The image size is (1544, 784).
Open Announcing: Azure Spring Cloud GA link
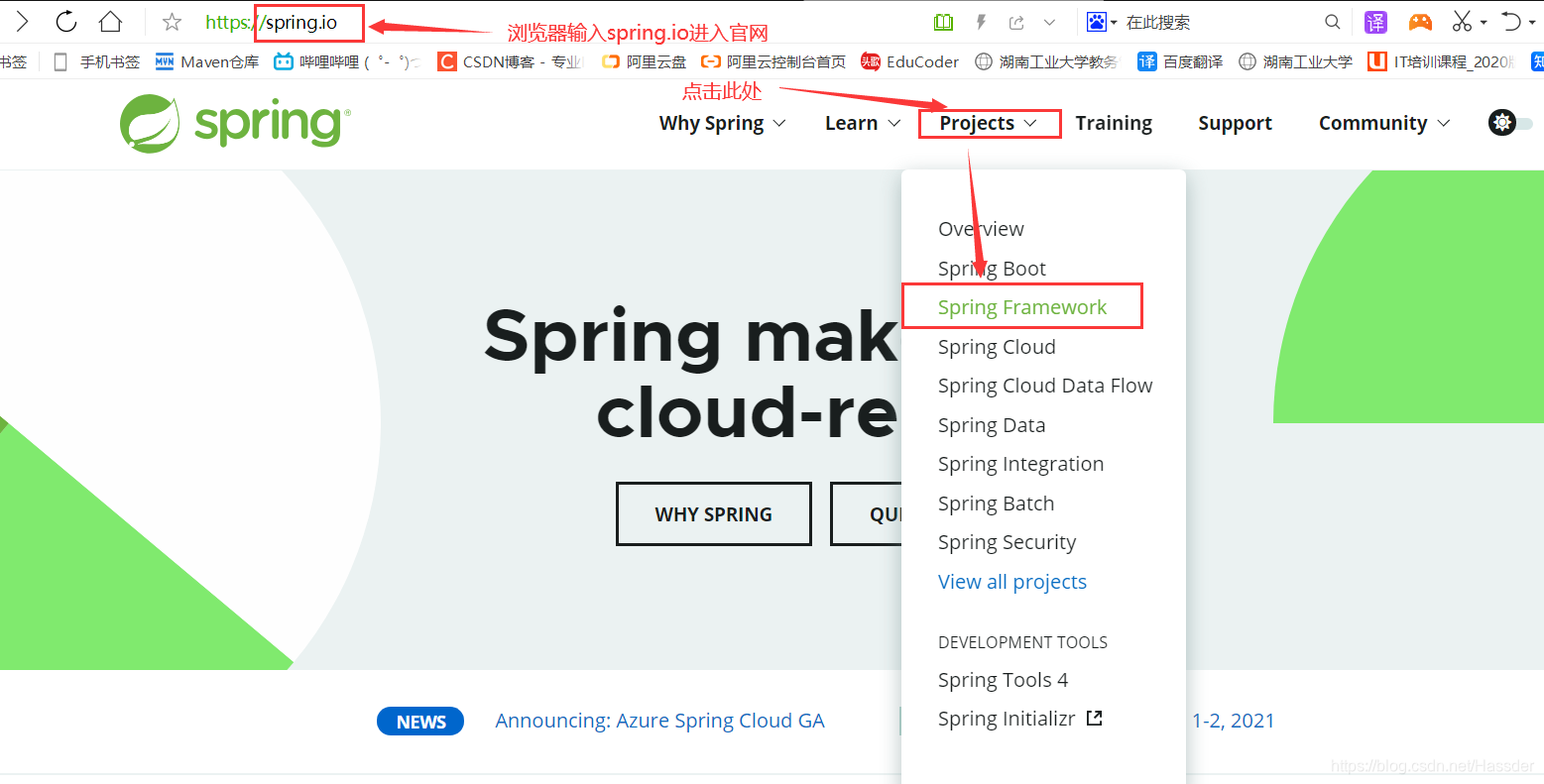(x=659, y=721)
